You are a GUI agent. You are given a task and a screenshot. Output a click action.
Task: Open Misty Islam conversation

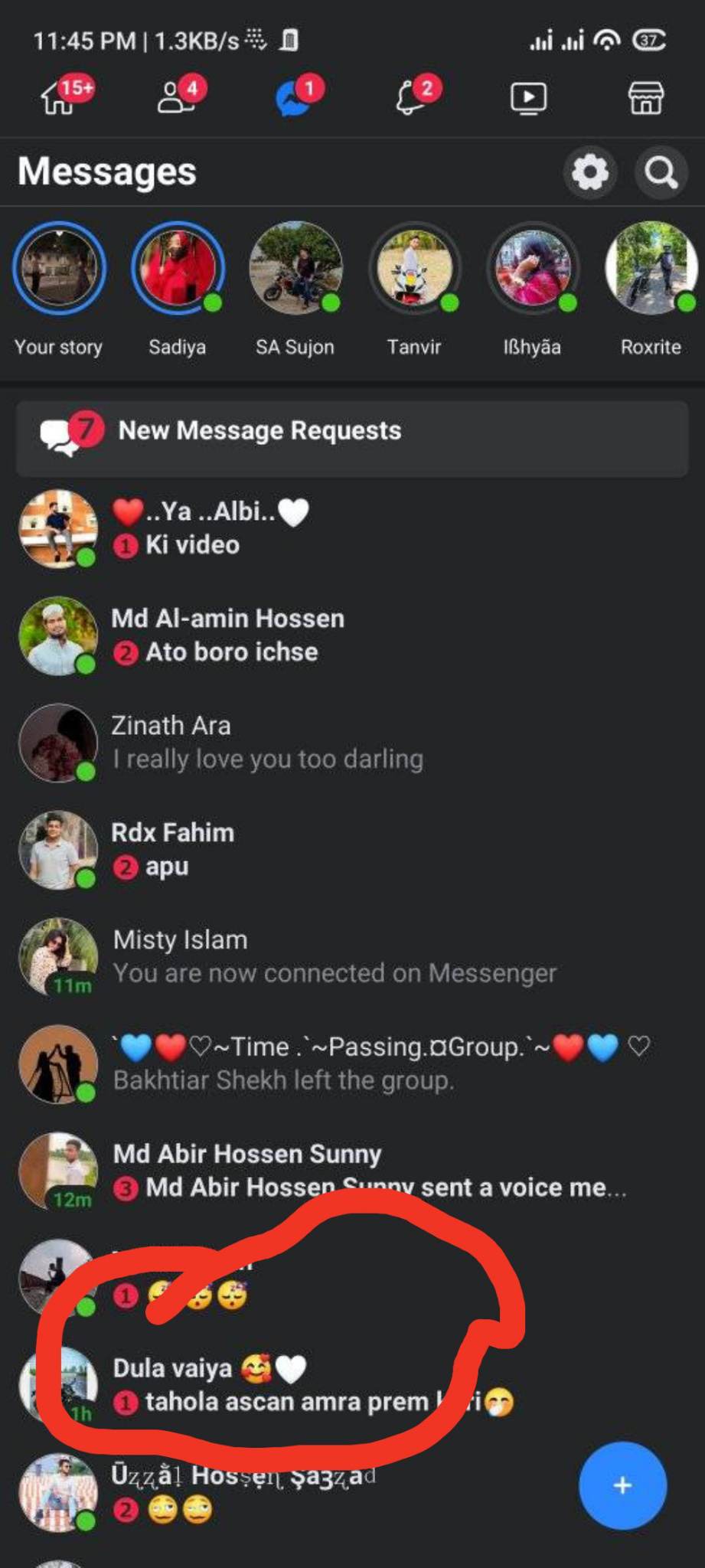pos(352,957)
